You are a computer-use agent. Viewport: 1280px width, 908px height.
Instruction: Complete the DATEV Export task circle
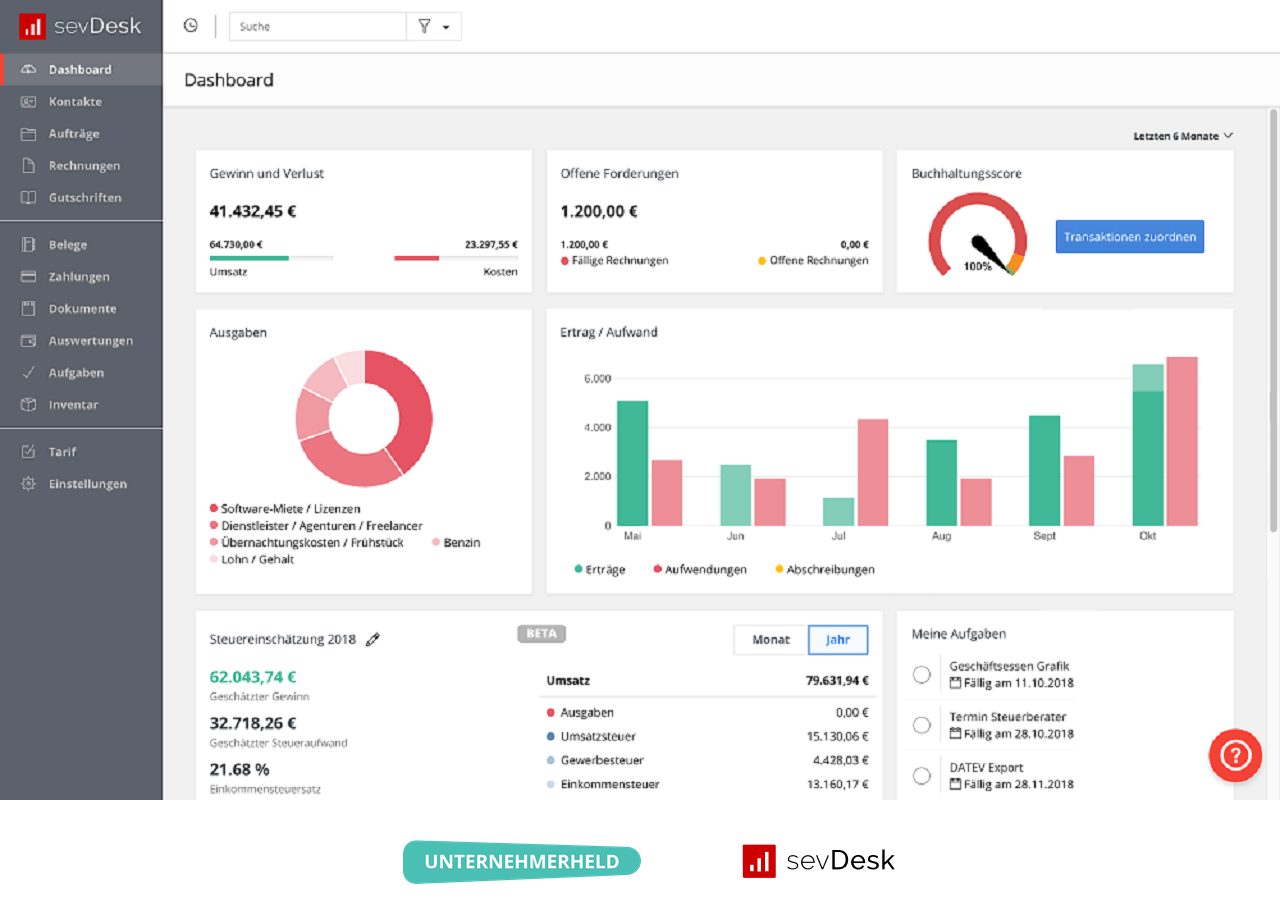pos(921,775)
